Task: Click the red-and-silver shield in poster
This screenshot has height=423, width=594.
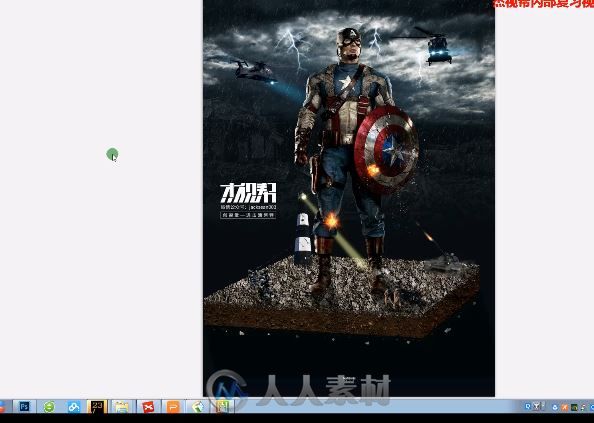Action: coord(386,150)
